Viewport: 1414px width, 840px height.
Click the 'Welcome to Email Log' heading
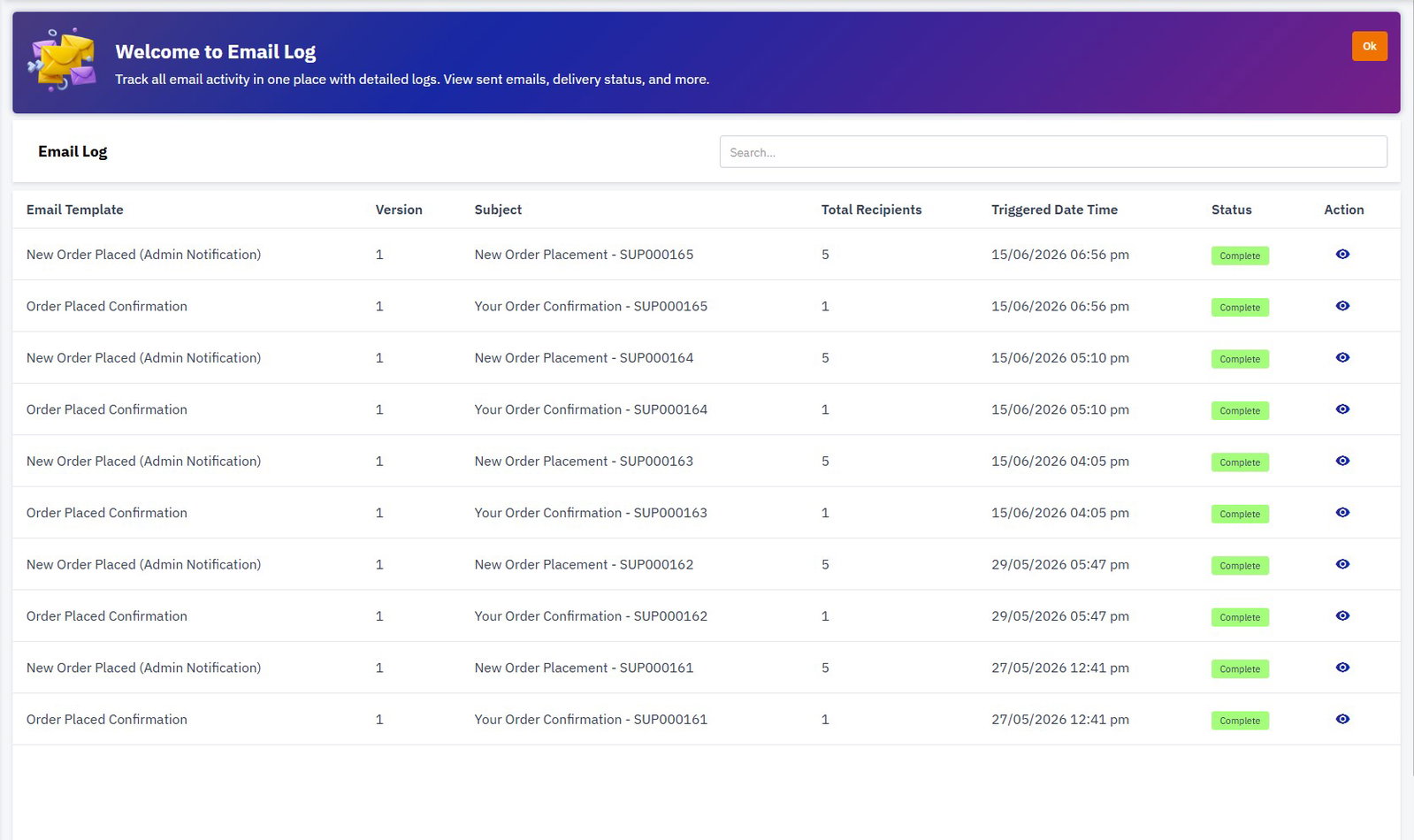coord(215,52)
